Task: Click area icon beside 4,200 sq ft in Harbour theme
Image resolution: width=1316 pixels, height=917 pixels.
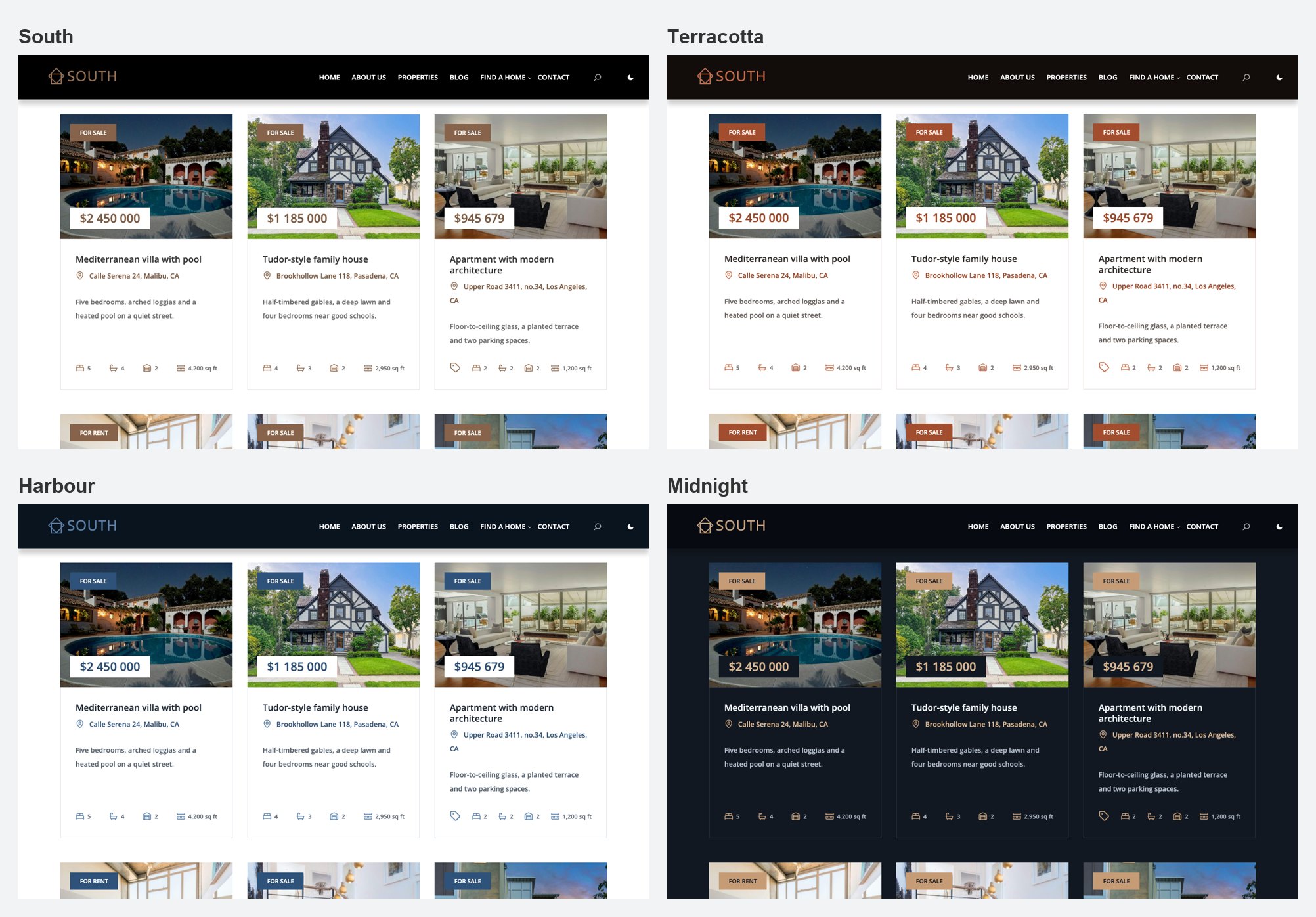Action: [x=181, y=816]
